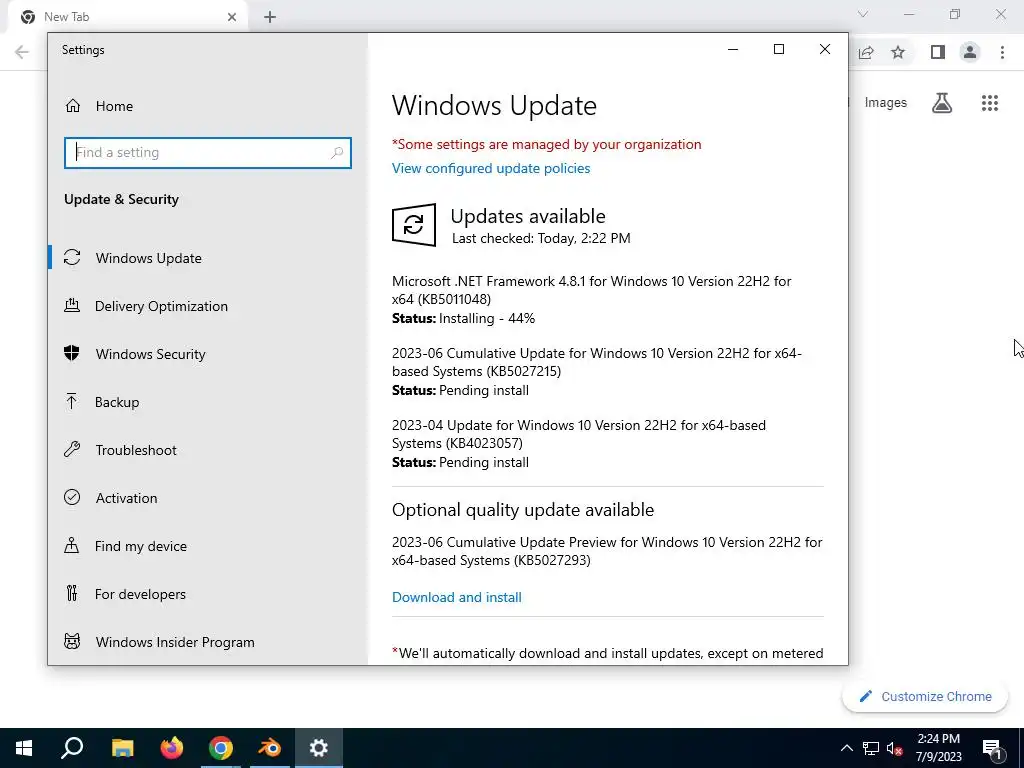Image resolution: width=1024 pixels, height=768 pixels.
Task: Open File Explorer from taskbar
Action: point(122,748)
